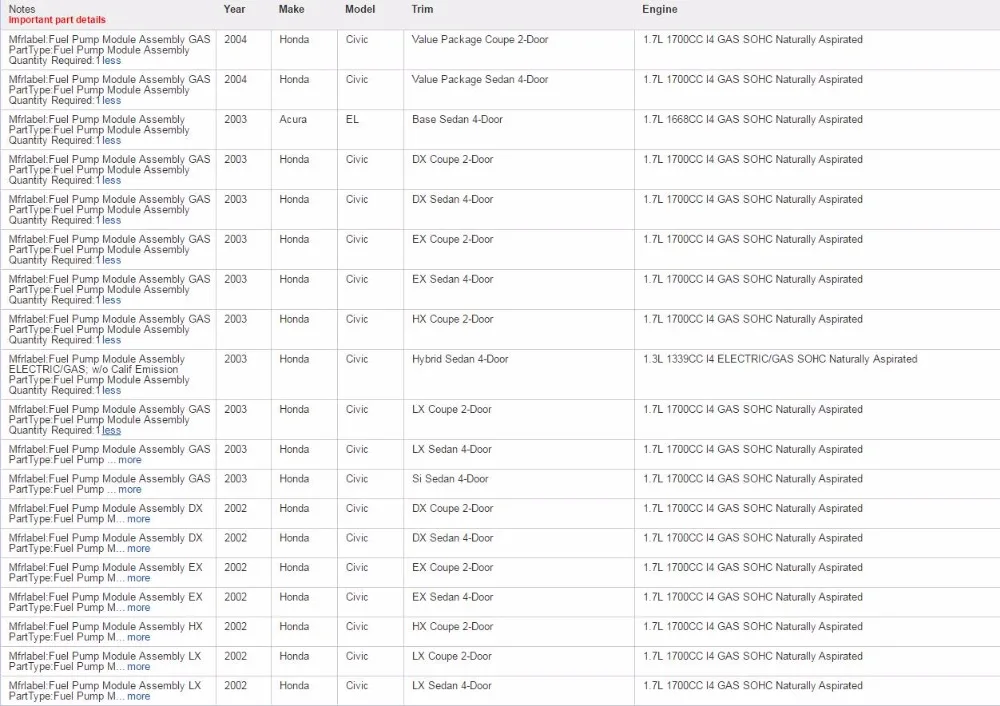The height and width of the screenshot is (706, 1000).
Task: Click year 2004 in Value Package Coupe row
Action: pos(235,40)
